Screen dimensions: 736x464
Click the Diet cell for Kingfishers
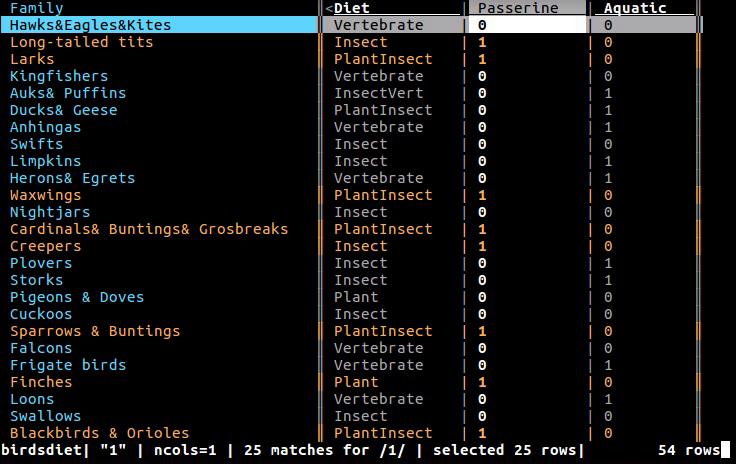[378, 76]
